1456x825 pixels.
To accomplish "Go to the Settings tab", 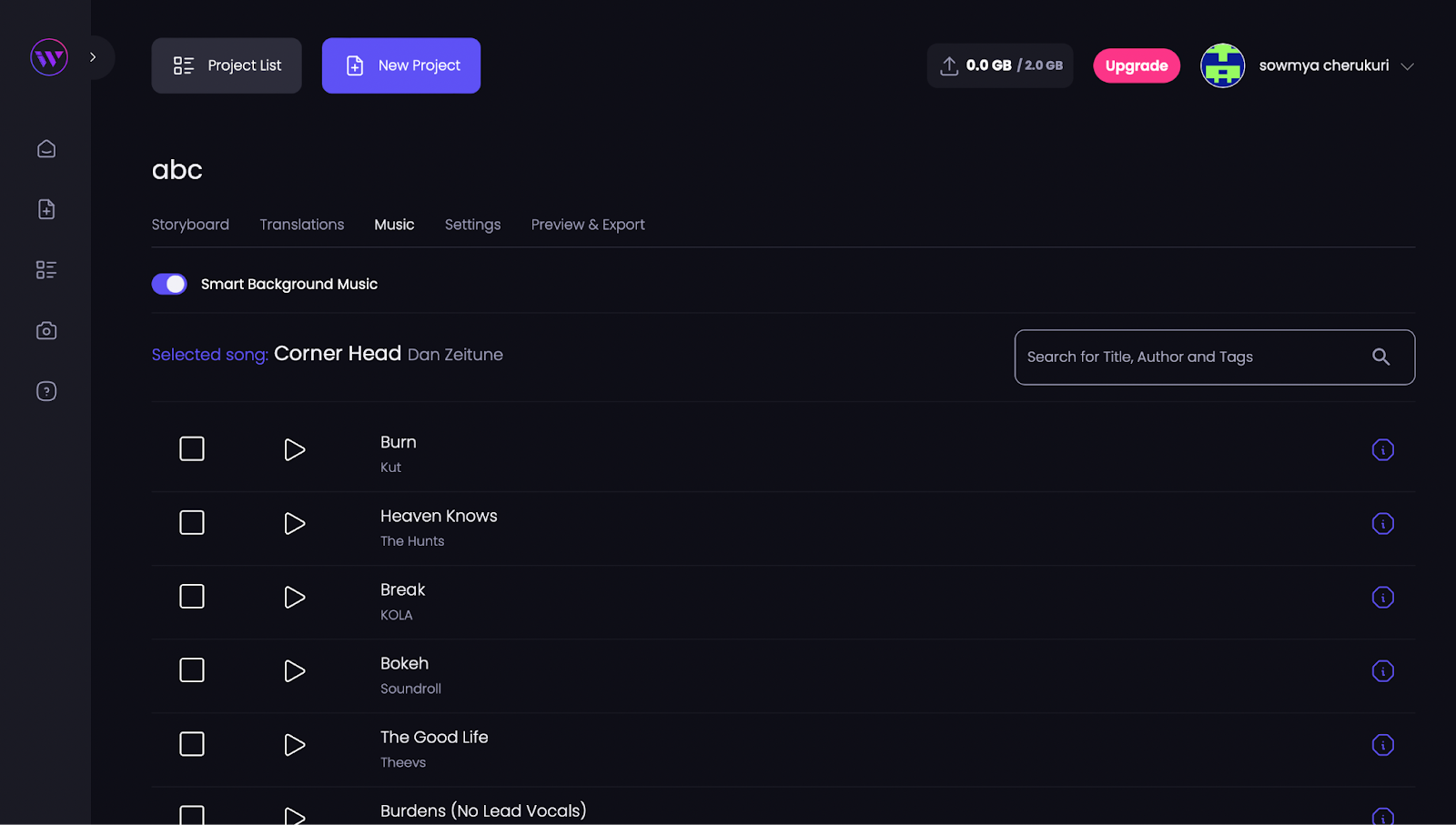I will (472, 225).
